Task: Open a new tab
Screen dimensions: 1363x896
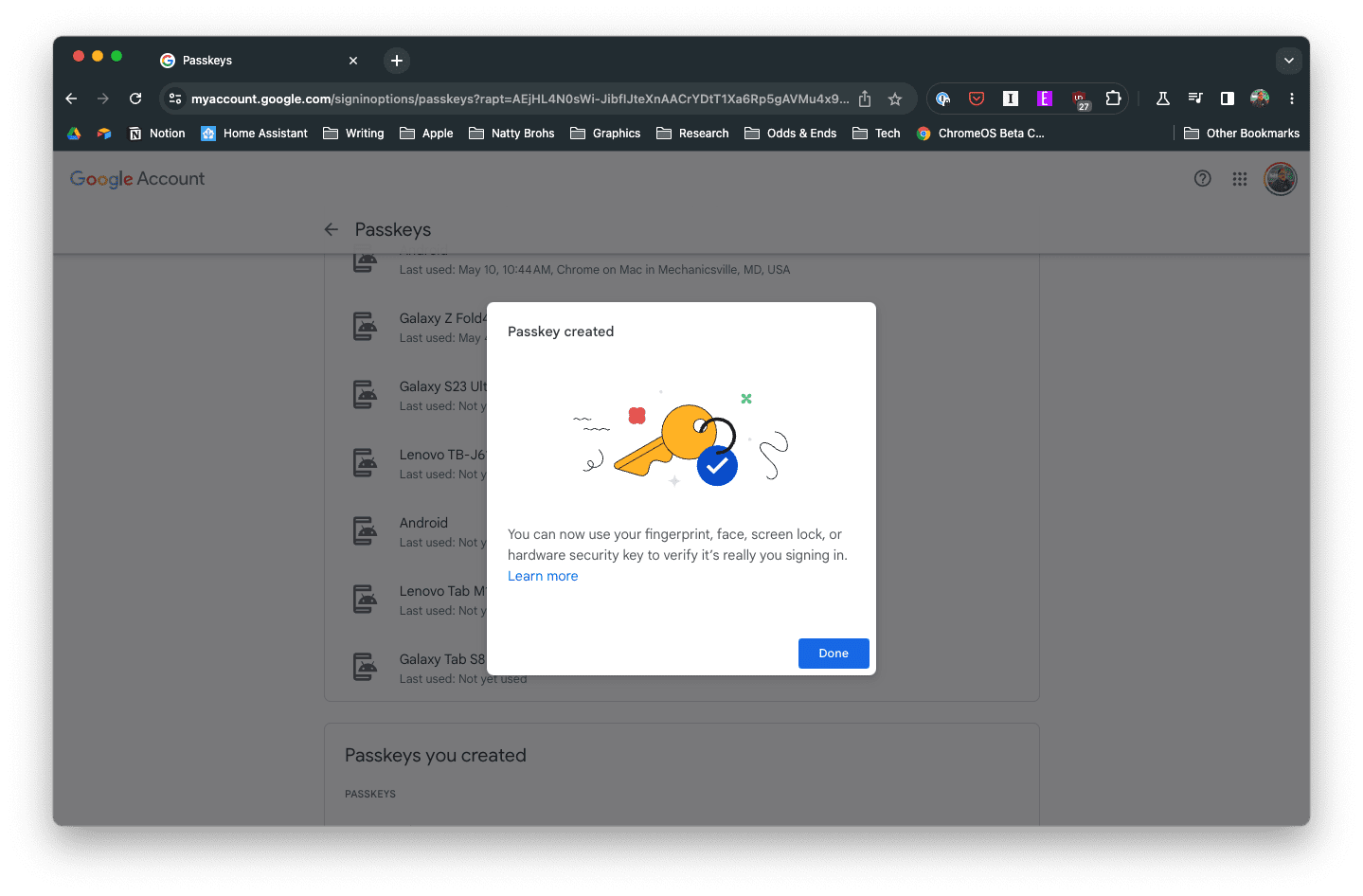Action: pyautogui.click(x=397, y=61)
